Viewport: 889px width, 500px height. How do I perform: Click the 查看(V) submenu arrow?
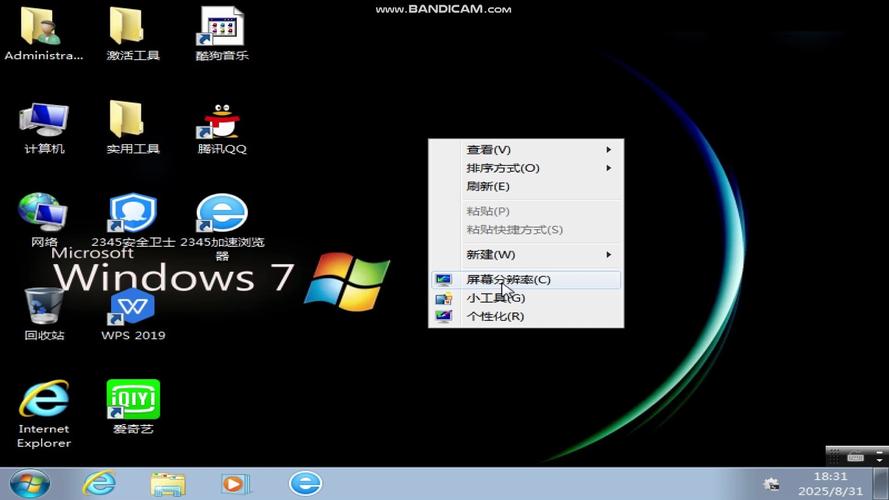[x=608, y=150]
